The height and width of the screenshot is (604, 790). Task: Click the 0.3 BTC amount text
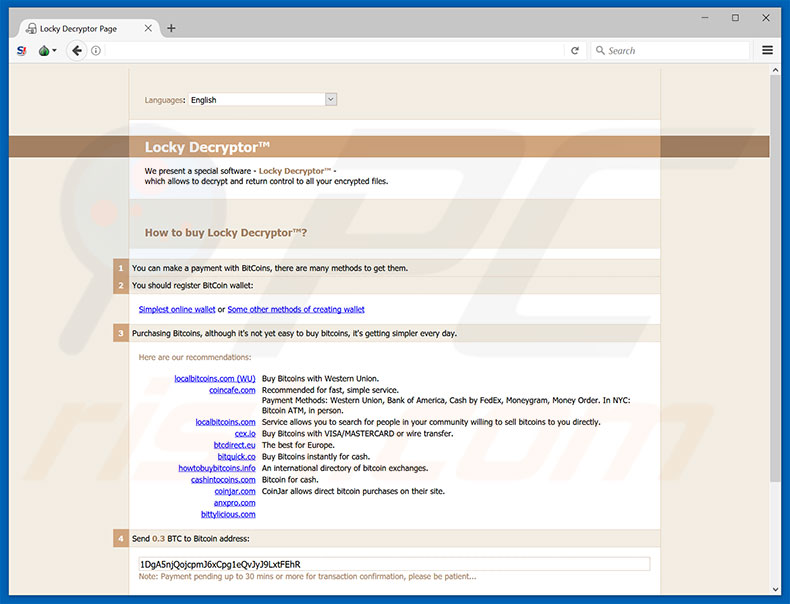click(x=158, y=539)
